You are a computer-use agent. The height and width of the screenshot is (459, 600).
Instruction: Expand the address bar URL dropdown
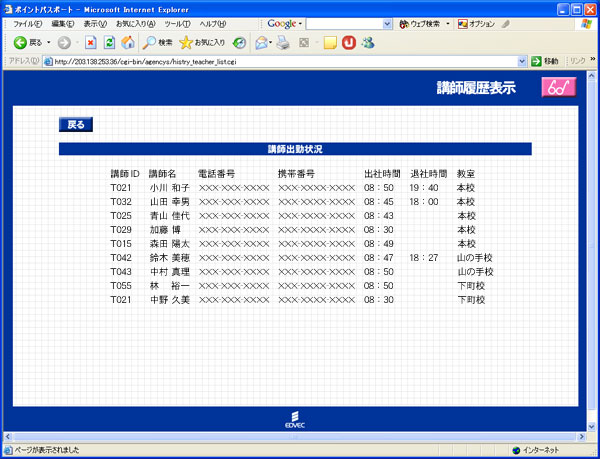click(x=523, y=61)
